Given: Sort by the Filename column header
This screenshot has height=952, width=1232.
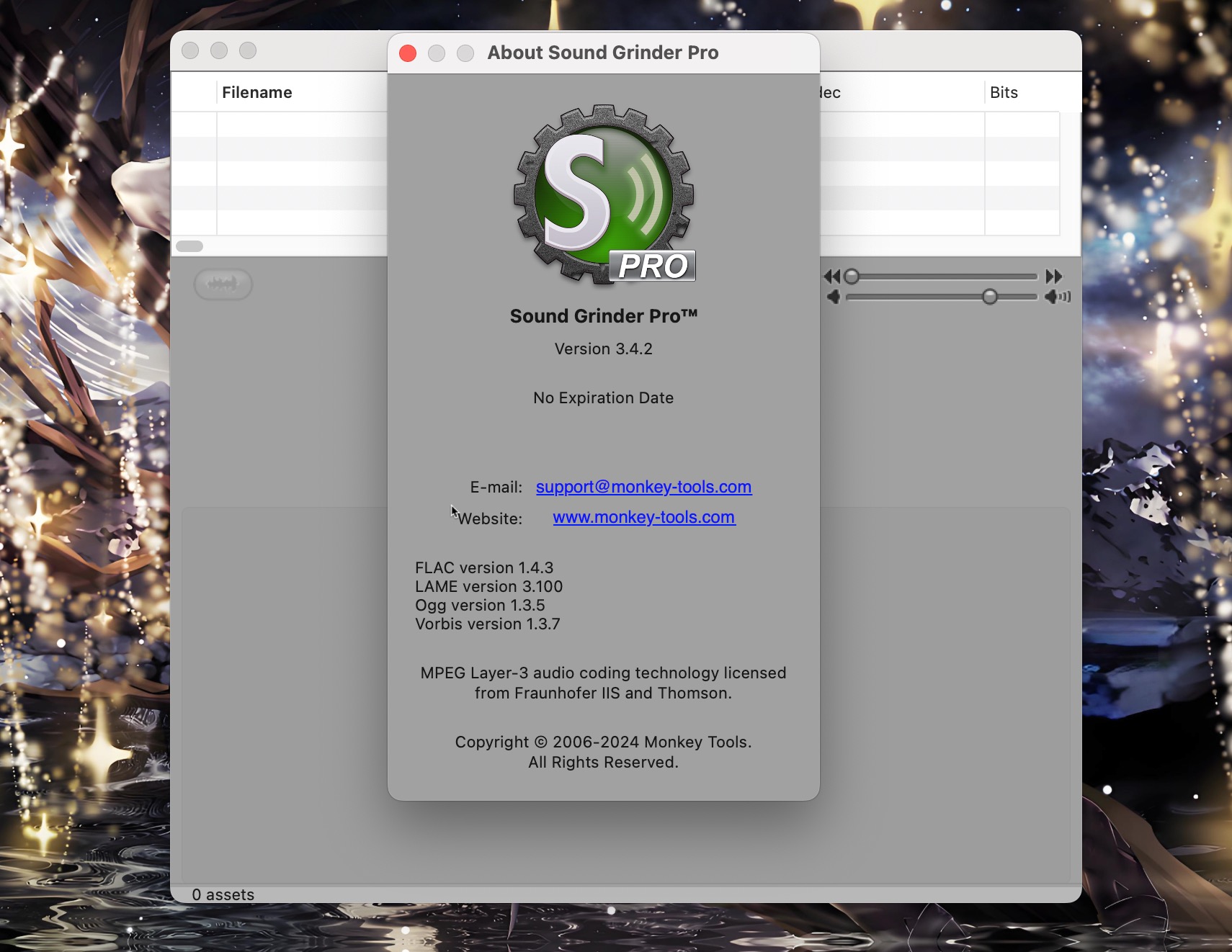Looking at the screenshot, I should [x=257, y=93].
